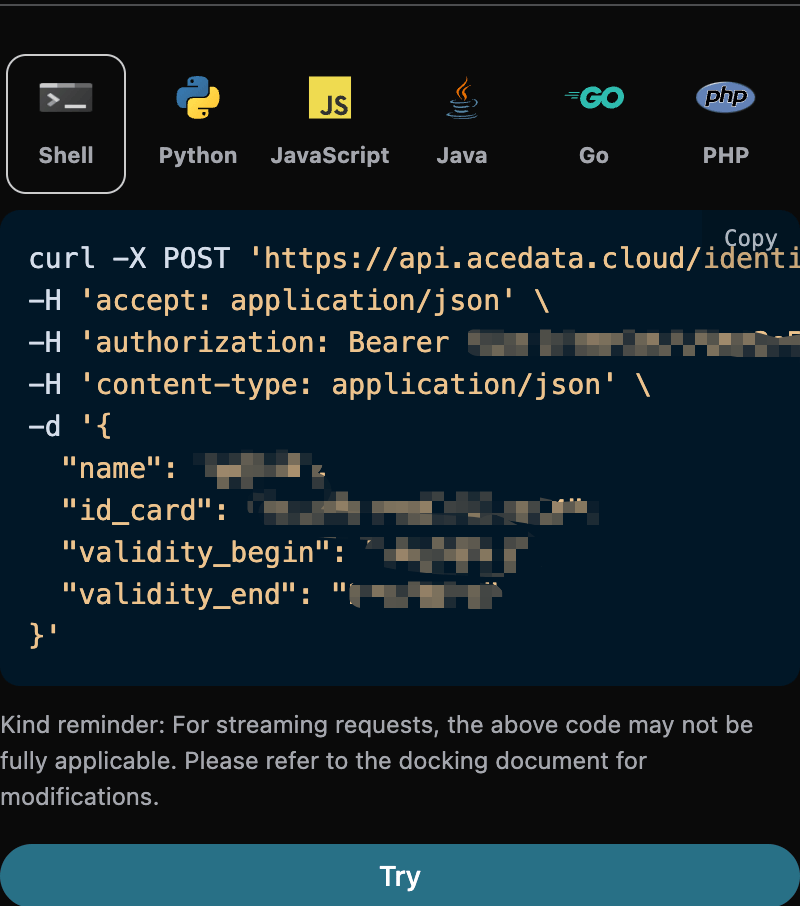Copy the curl code snippet
The image size is (800, 906).
tap(750, 238)
